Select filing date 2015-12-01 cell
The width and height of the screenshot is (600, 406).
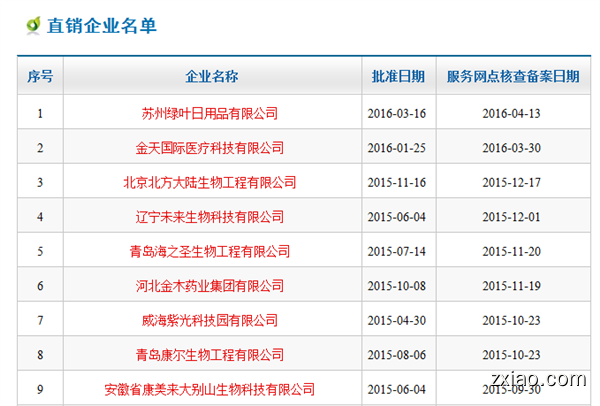[512, 217]
